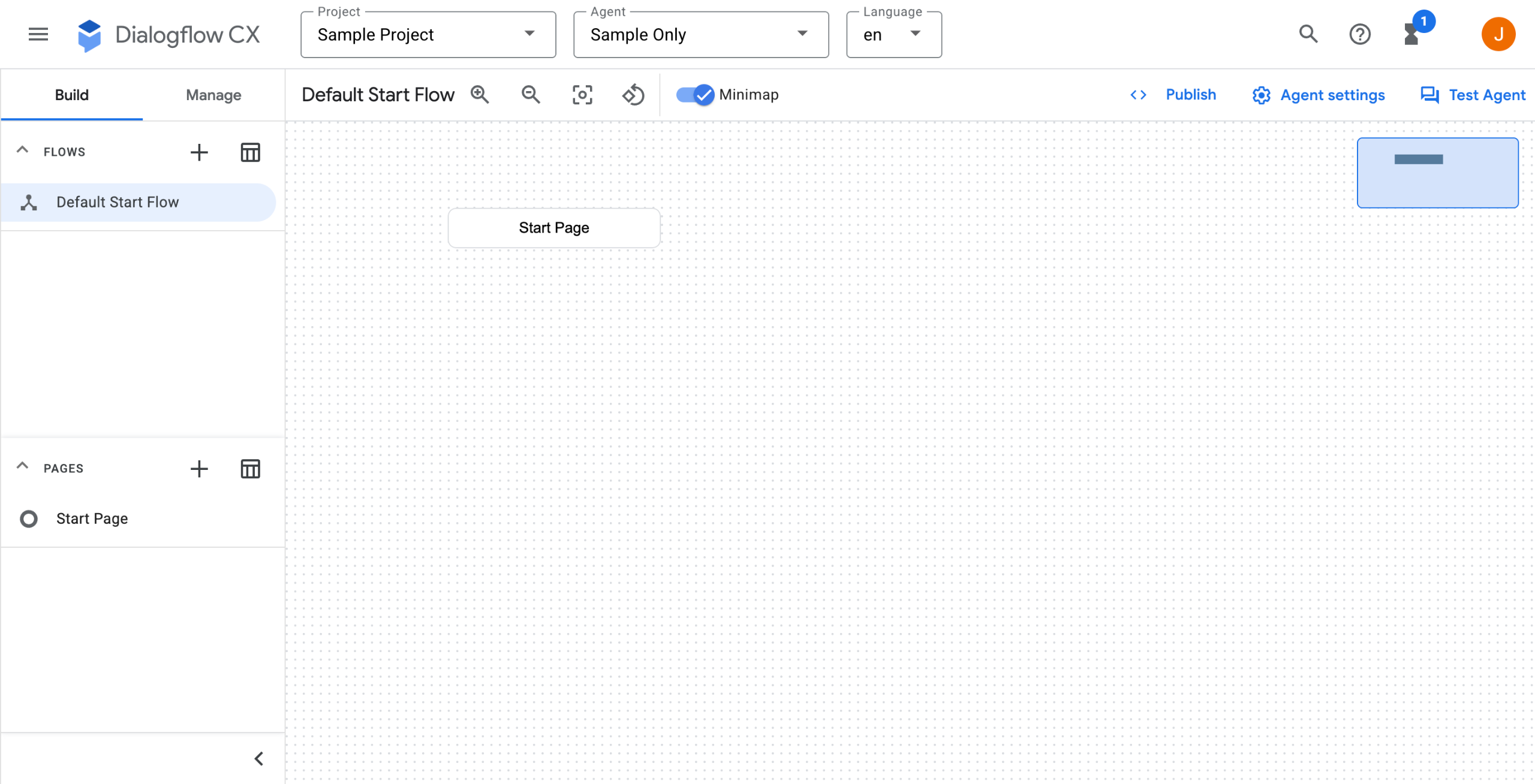Zoom out on the flow canvas
Viewport: 1535px width, 784px height.
point(531,95)
